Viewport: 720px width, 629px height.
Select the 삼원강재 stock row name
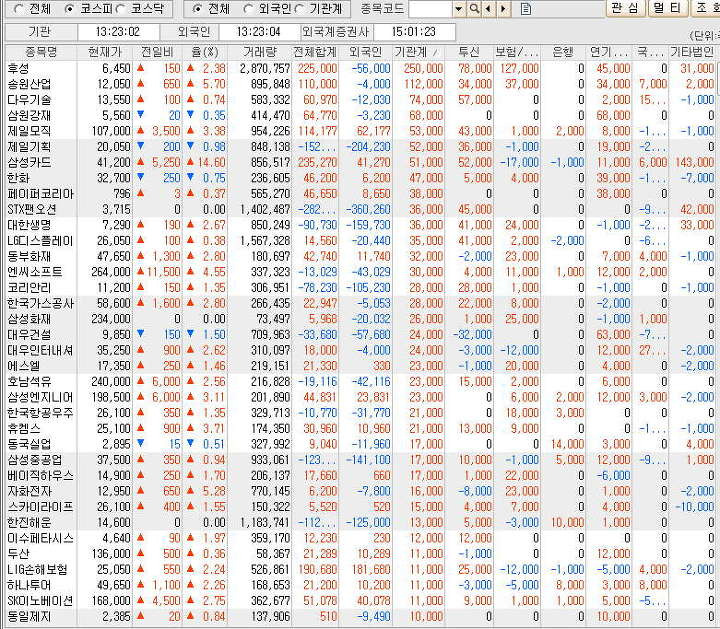pos(29,116)
